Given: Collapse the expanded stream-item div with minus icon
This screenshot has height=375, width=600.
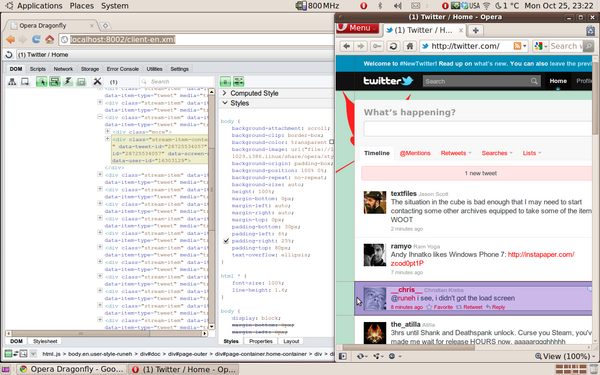Looking at the screenshot, I should tap(100, 117).
